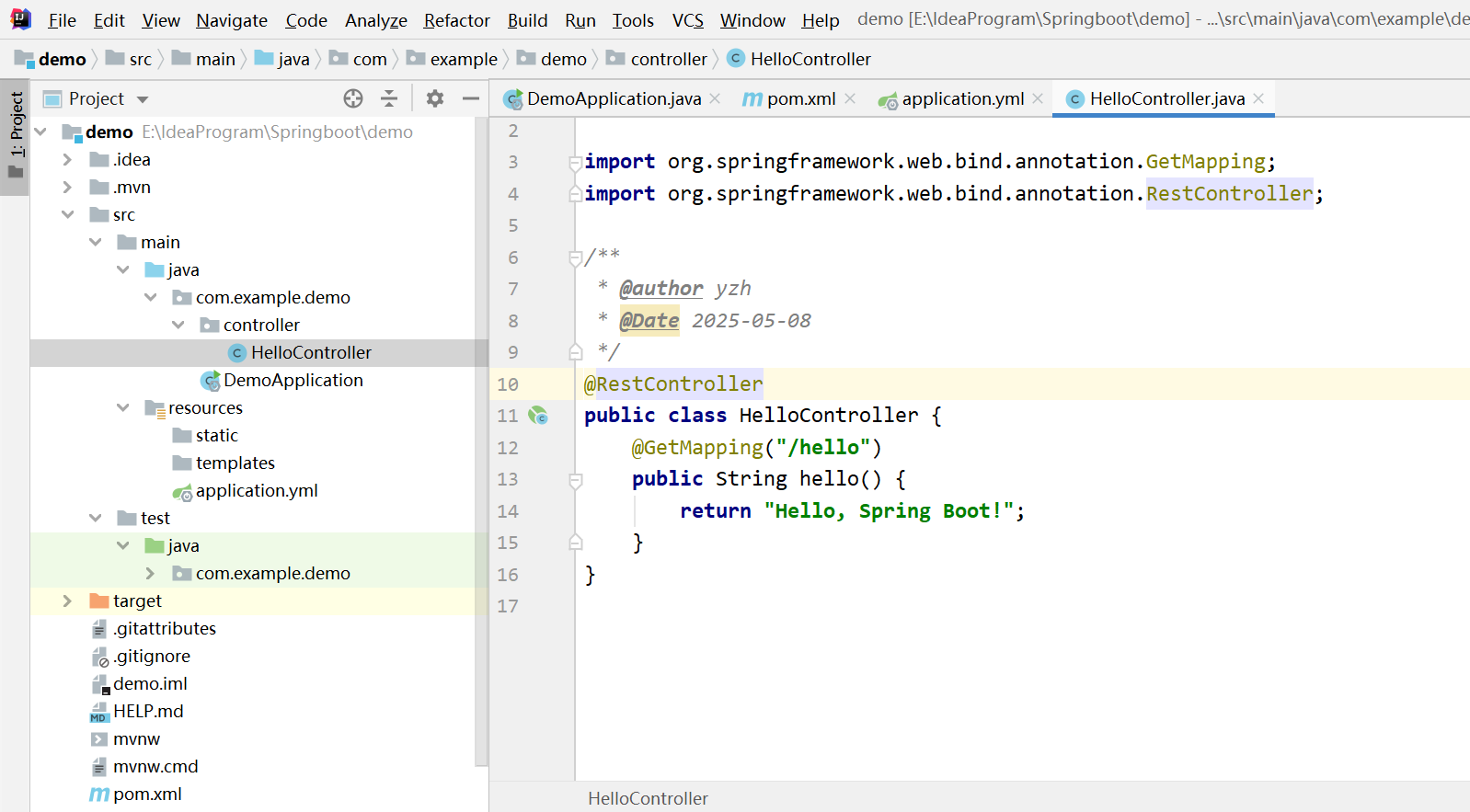Select the templates folder
Viewport: 1470px width, 812px height.
(235, 463)
